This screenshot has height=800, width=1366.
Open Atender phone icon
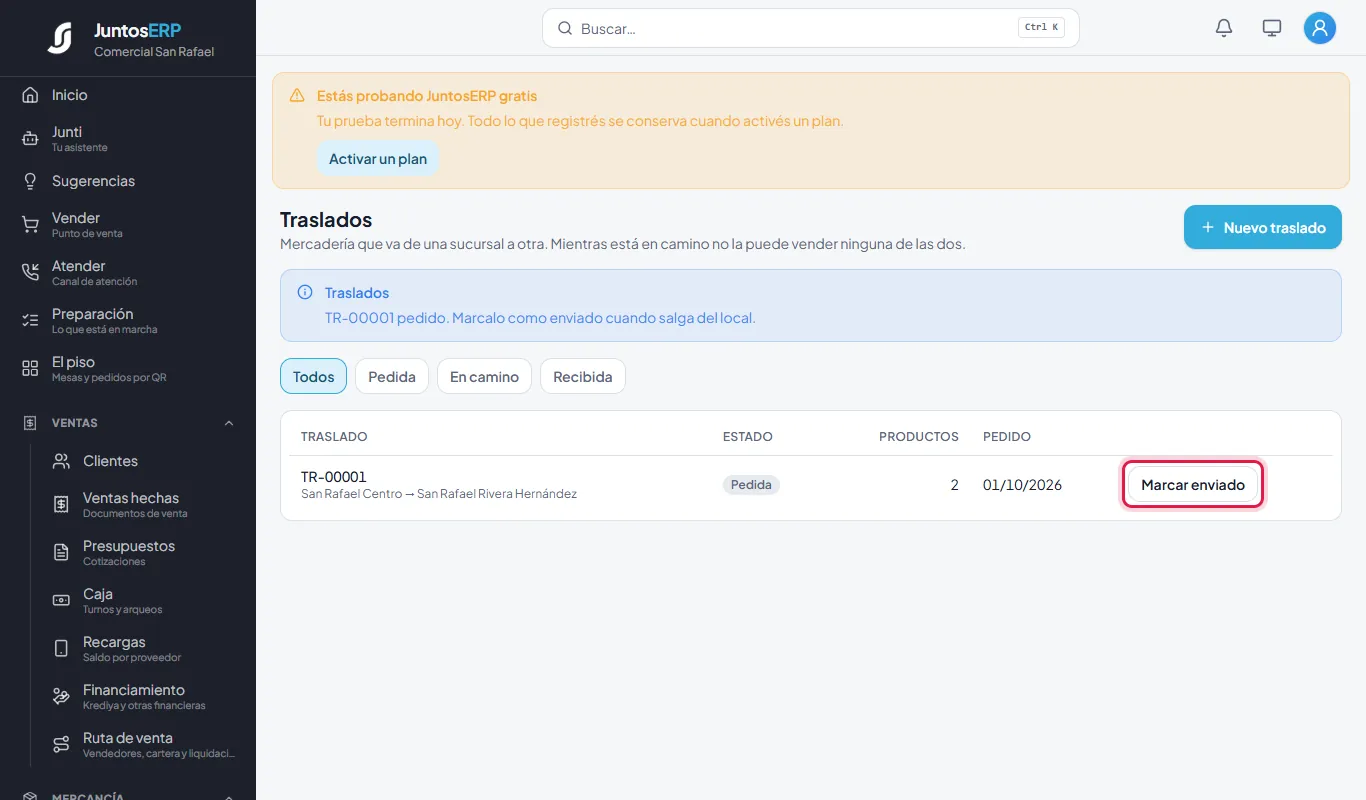[30, 273]
